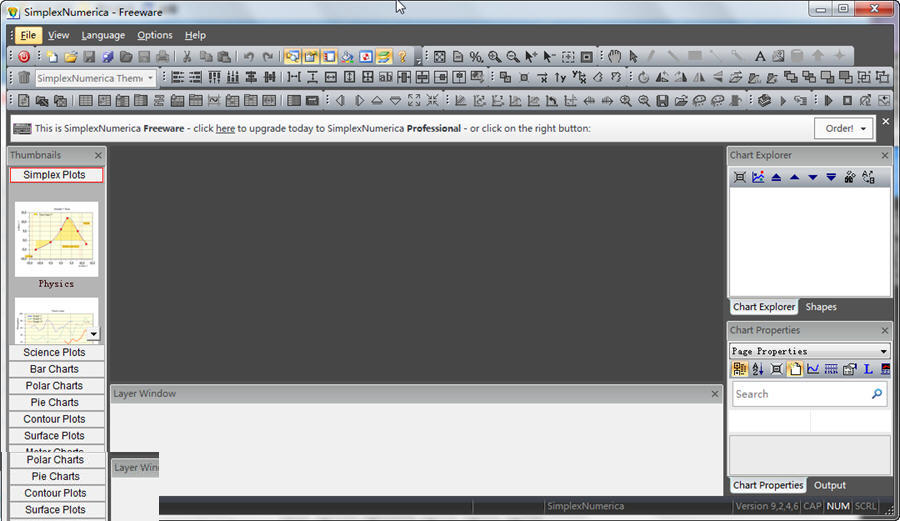This screenshot has width=900, height=521.
Task: Click the Bar Charts category button
Action: [x=56, y=369]
